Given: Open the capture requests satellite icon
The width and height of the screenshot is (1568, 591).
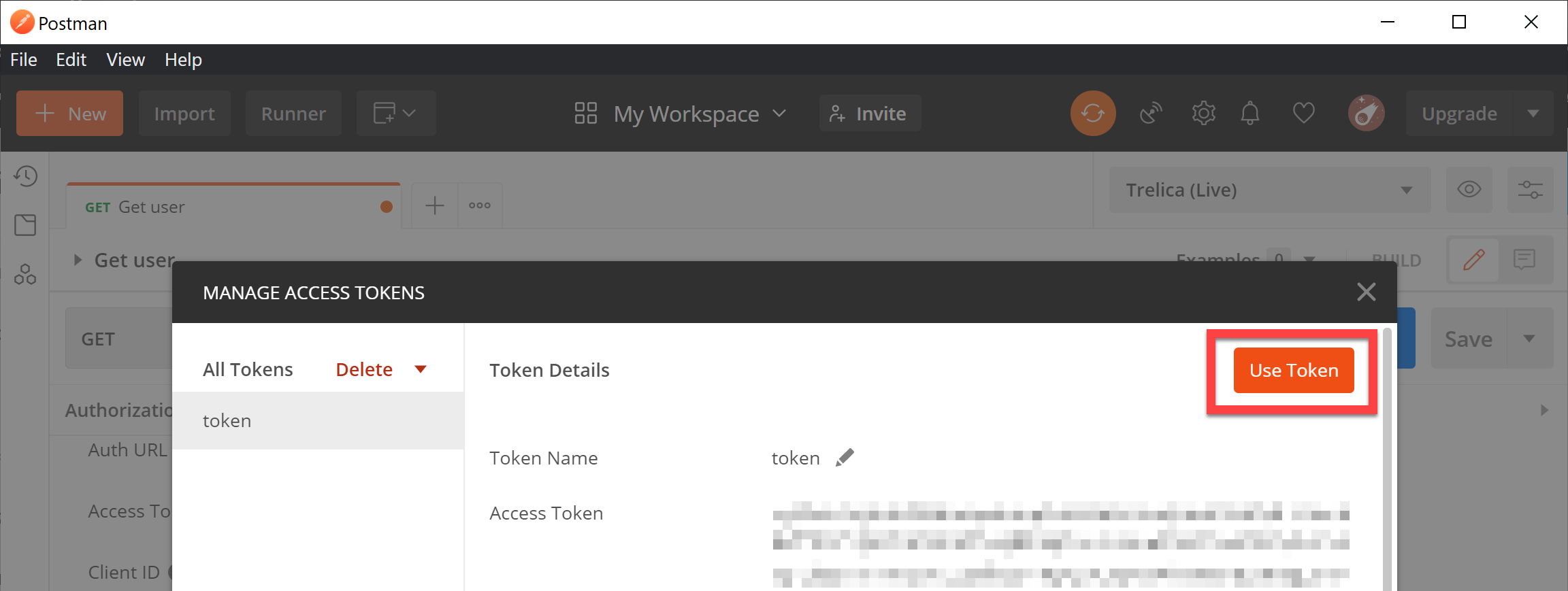Looking at the screenshot, I should coord(1151,113).
